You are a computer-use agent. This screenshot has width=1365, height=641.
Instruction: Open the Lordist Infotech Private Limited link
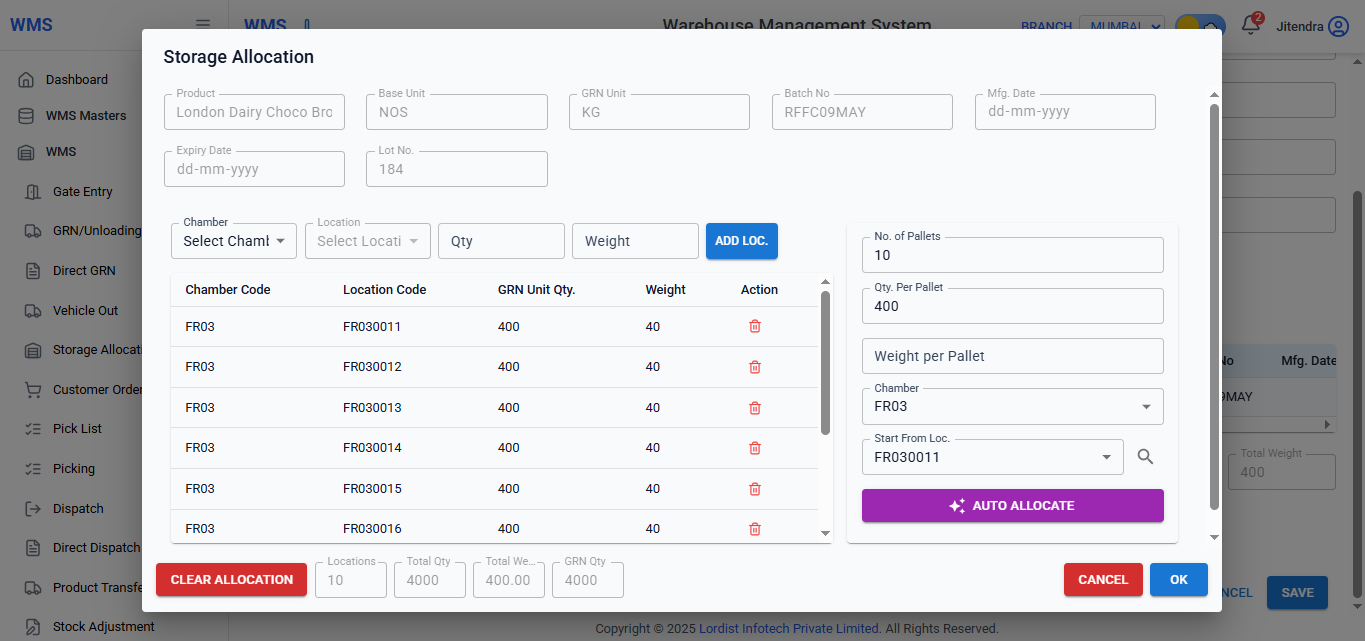(788, 628)
